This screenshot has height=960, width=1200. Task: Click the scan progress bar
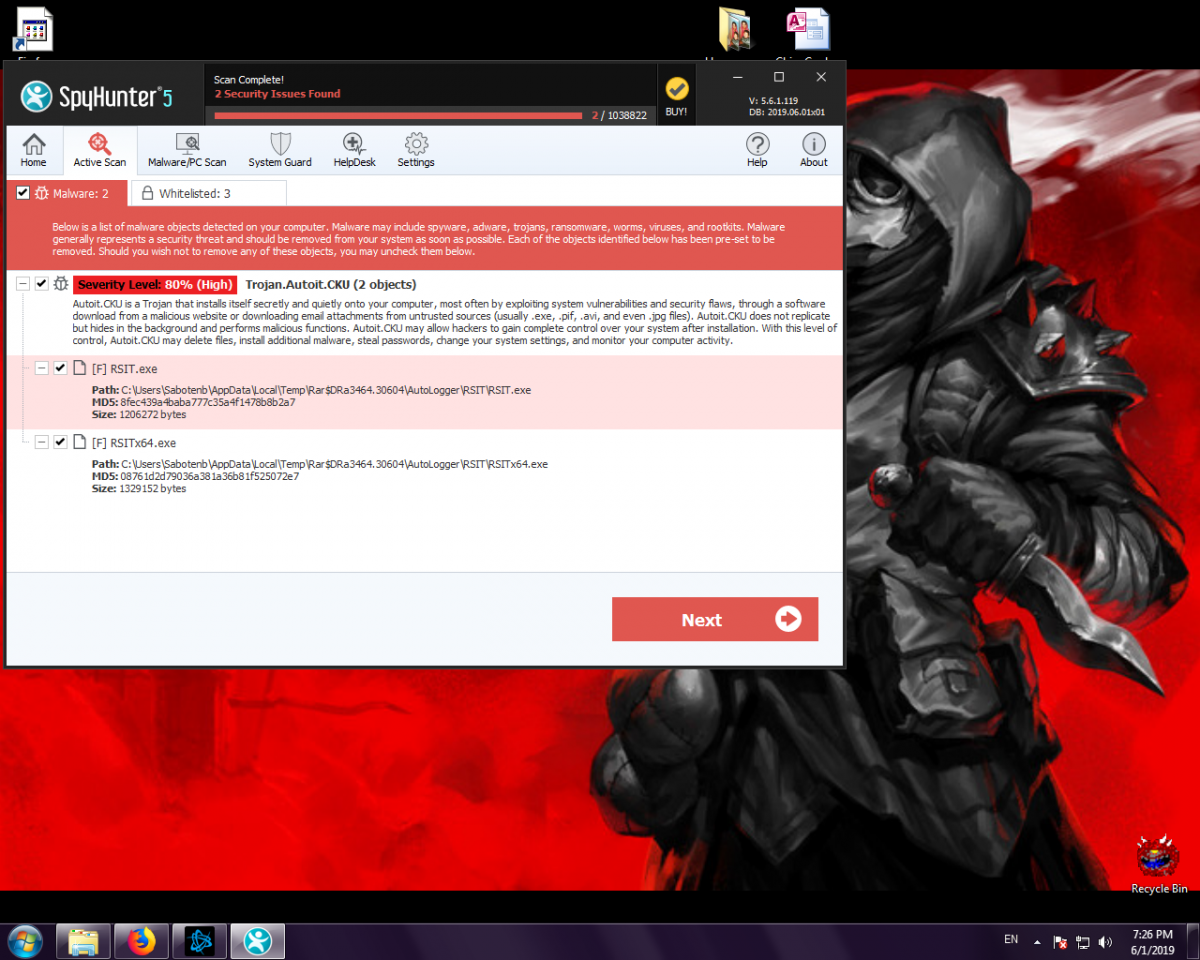[x=398, y=115]
